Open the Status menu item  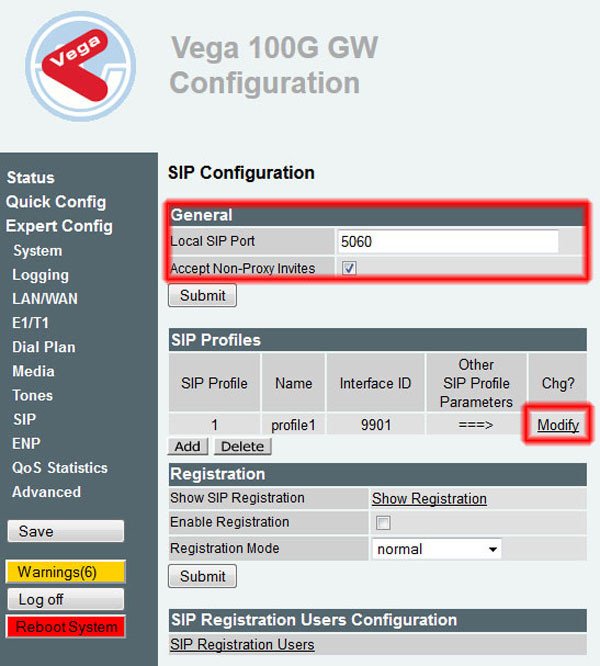pos(31,178)
